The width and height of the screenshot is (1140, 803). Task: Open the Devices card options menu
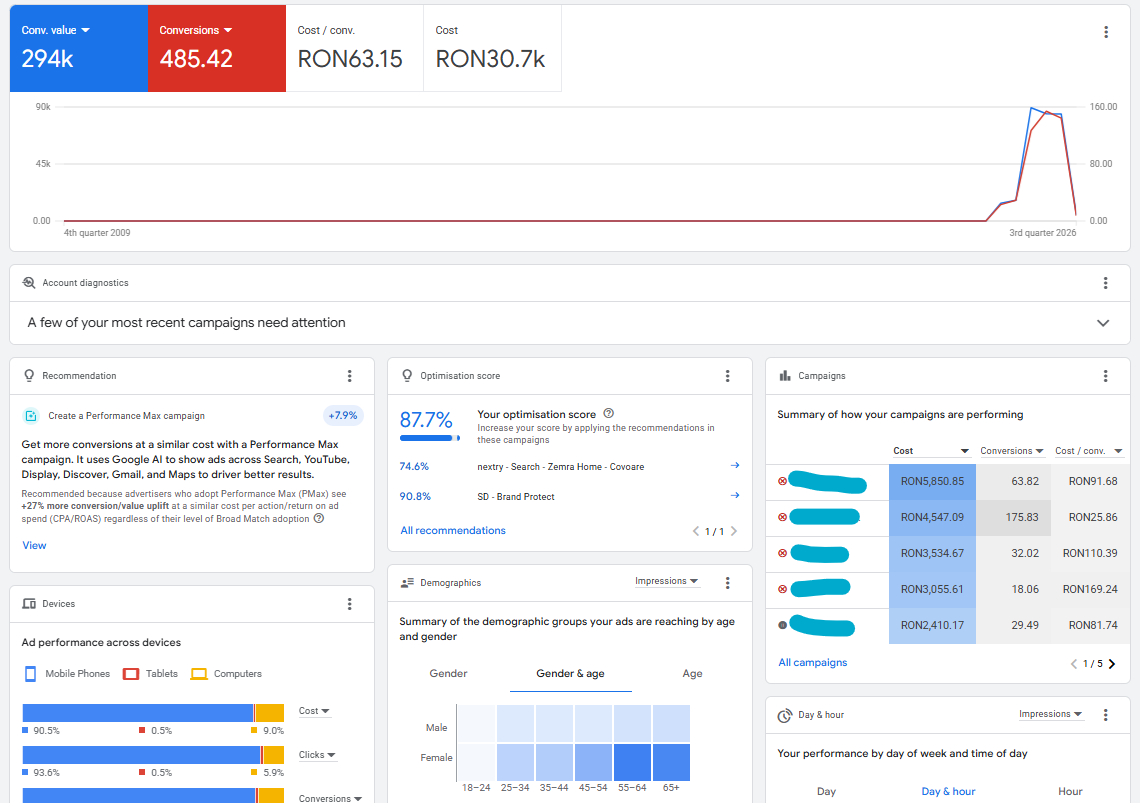(350, 604)
